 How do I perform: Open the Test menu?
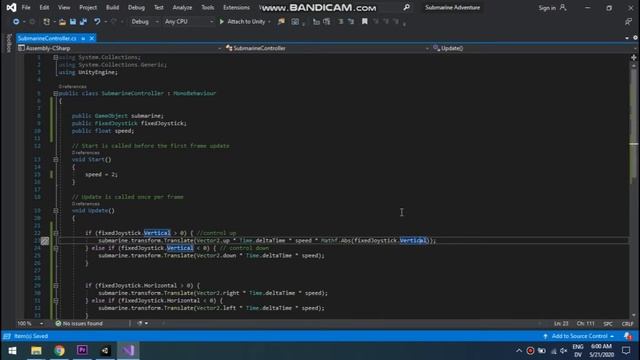159,7
